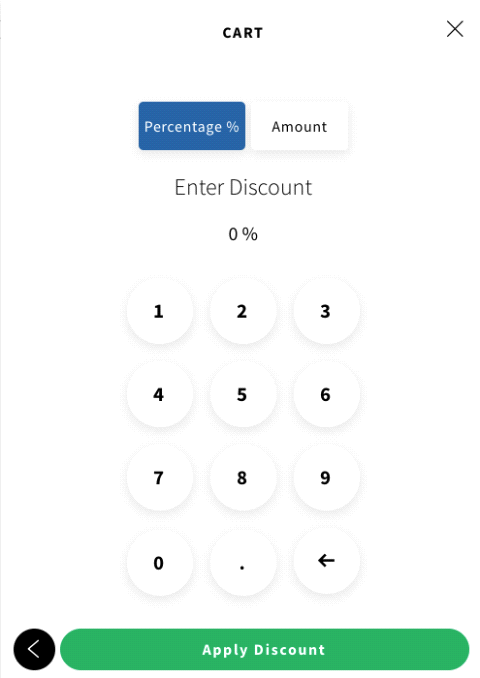Click the CART title text
Screen dimensions: 480x678
(243, 33)
